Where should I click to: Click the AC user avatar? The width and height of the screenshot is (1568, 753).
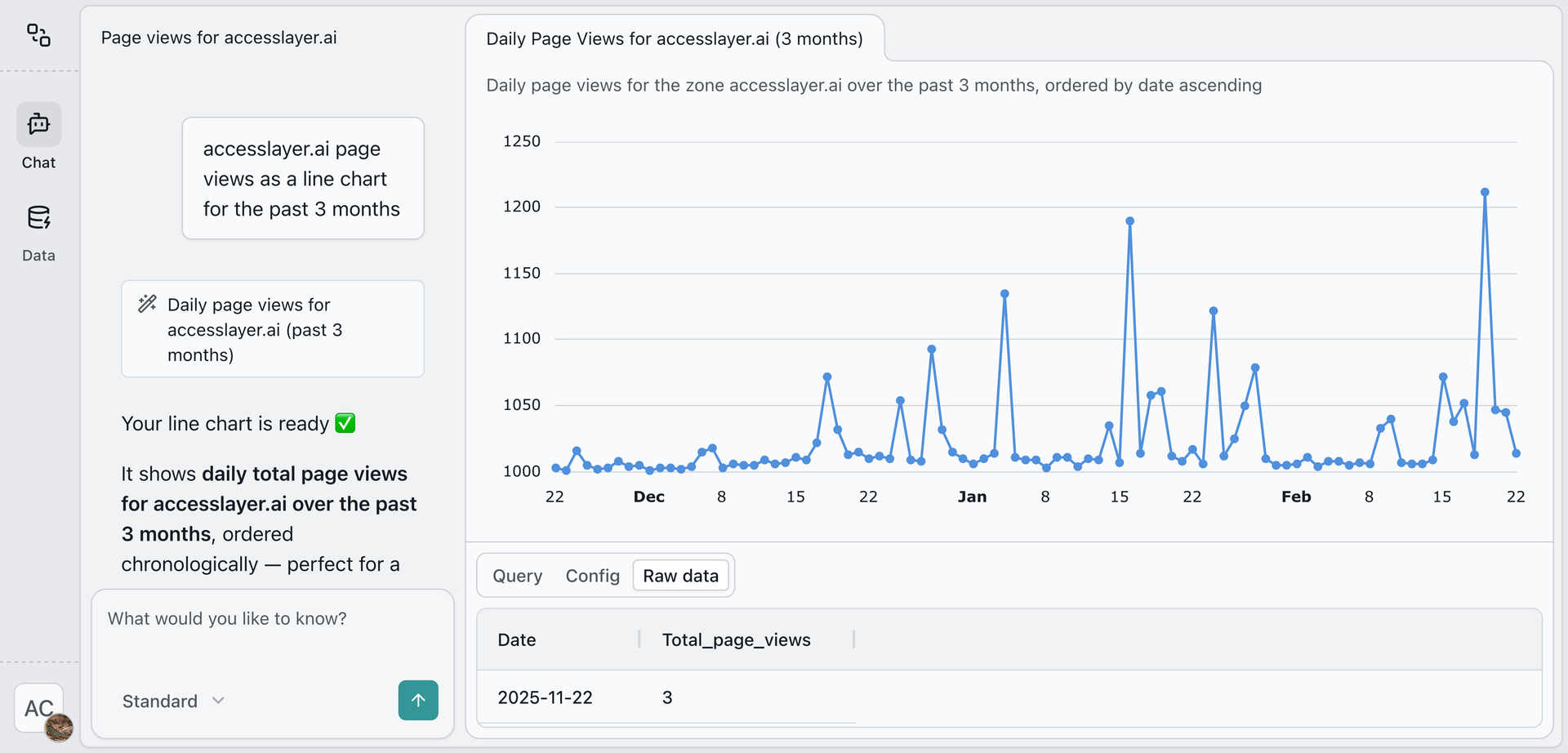pyautogui.click(x=39, y=708)
